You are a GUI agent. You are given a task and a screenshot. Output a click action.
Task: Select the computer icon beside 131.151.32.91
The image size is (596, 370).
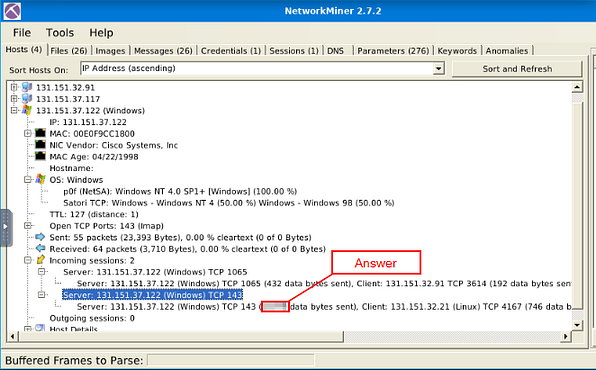(x=27, y=87)
